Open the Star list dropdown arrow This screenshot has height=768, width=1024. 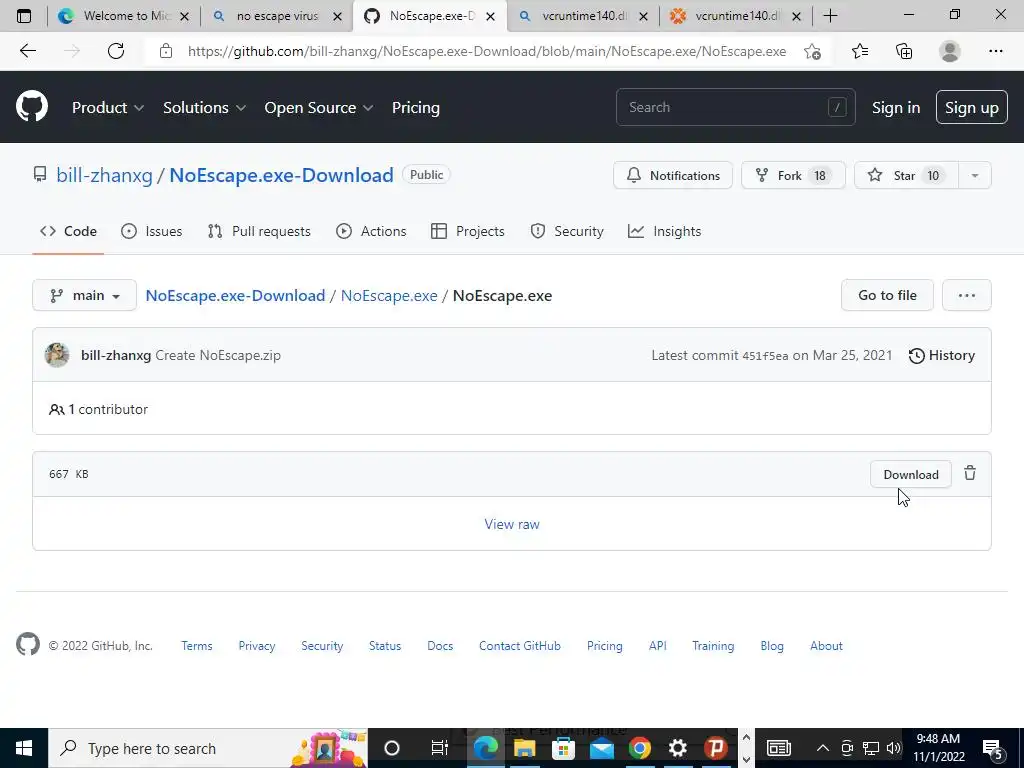974,175
